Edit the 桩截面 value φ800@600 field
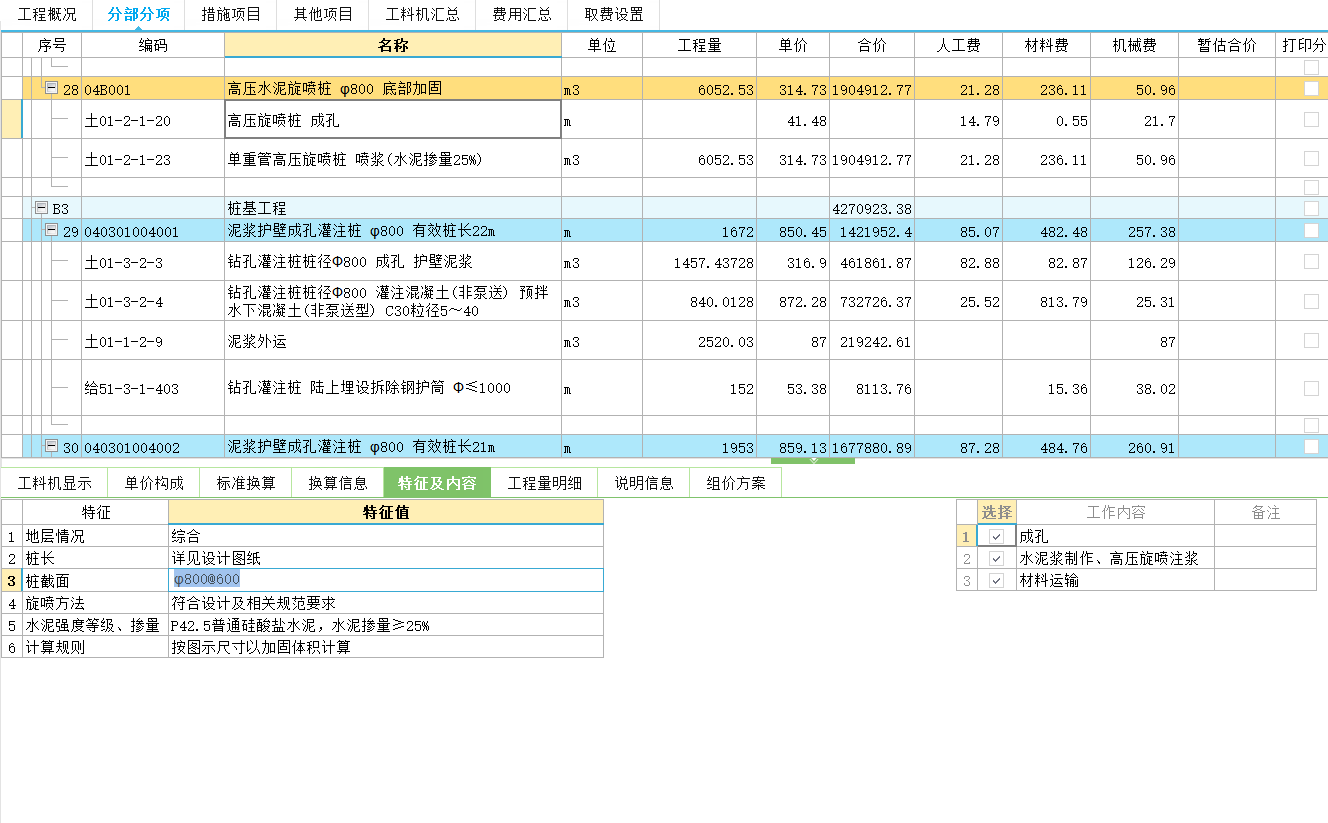Screen dimensions: 1328x823 387,580
